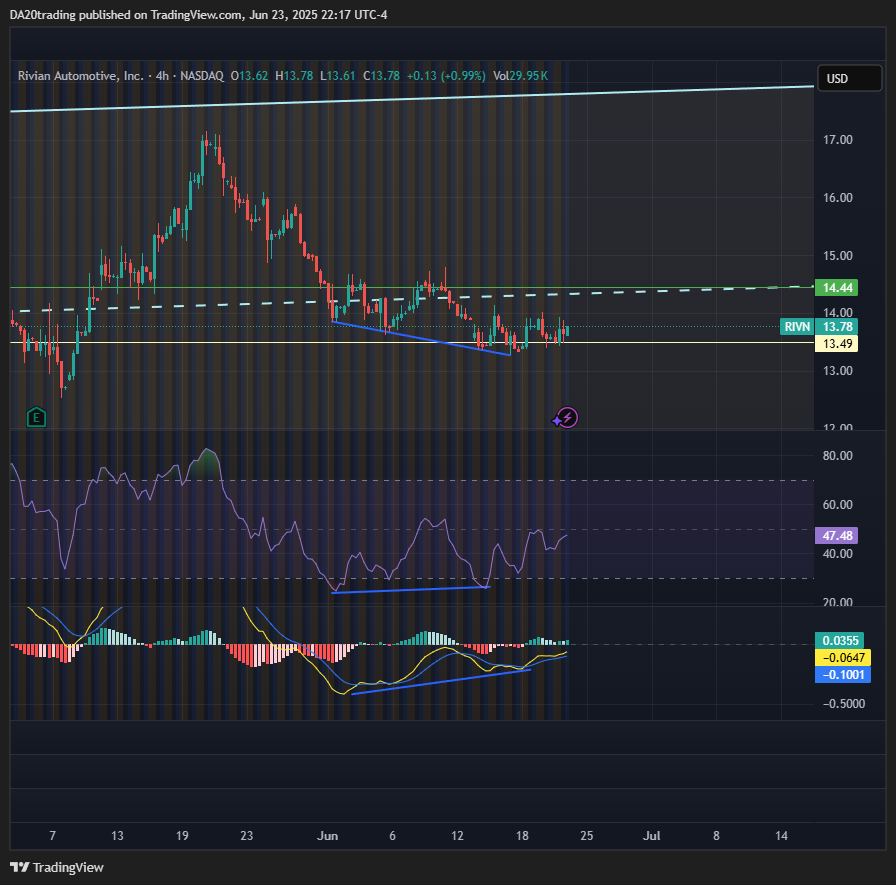Click the RSI value 47.48 label
Viewport: 896px width, 885px height.
[x=837, y=535]
